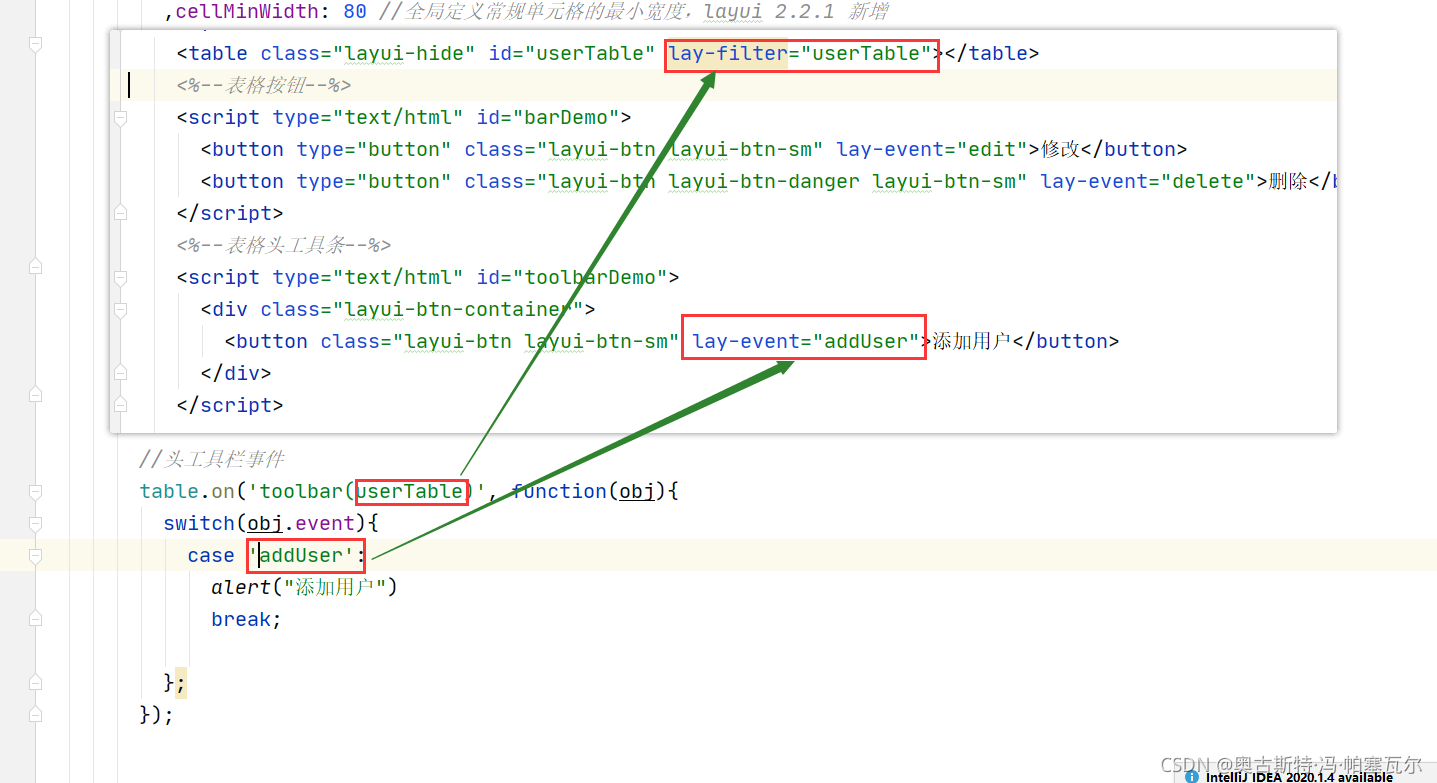Click the lay-filter="userTable" attribute

tap(801, 53)
